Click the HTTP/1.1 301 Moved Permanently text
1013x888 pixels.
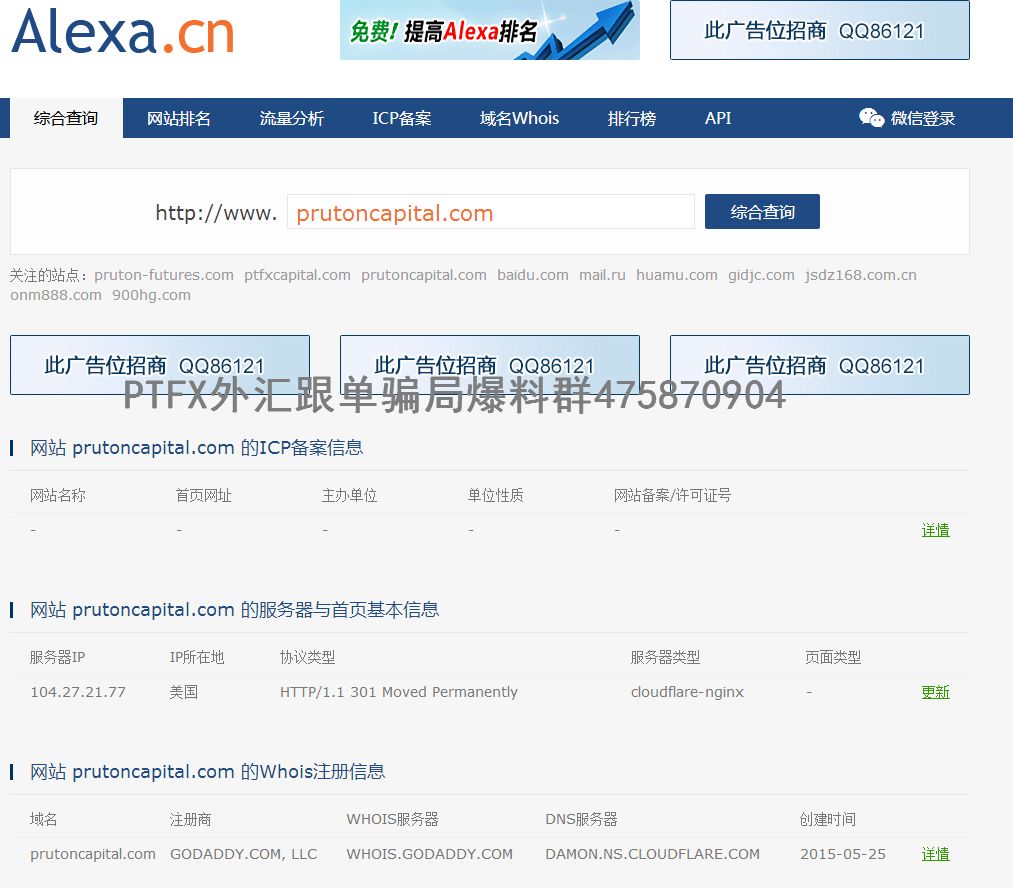coord(399,692)
